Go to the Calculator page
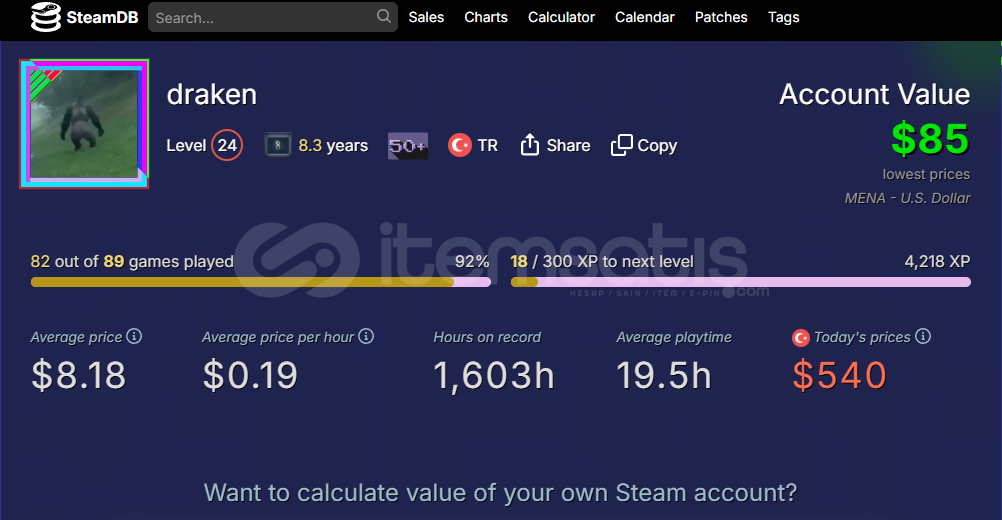 click(x=561, y=17)
